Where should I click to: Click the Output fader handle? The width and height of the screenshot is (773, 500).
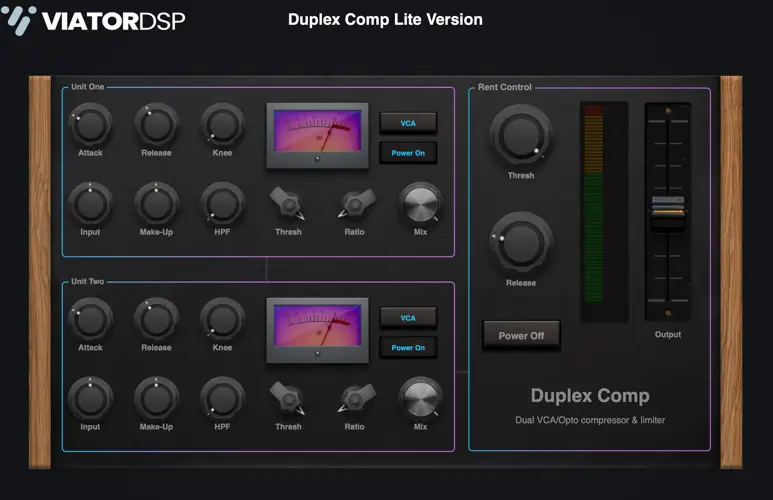point(667,206)
